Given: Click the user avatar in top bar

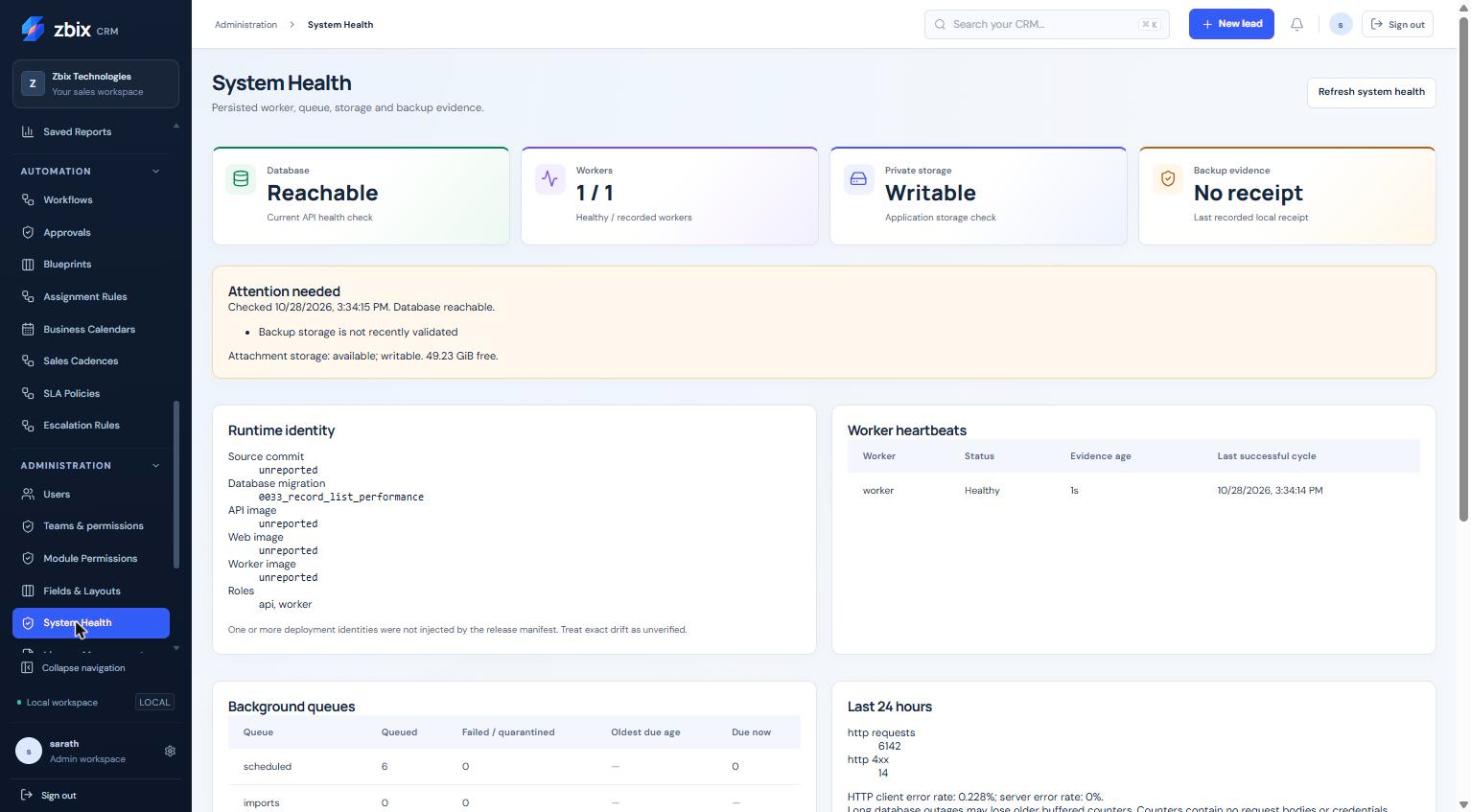Looking at the screenshot, I should [1341, 24].
